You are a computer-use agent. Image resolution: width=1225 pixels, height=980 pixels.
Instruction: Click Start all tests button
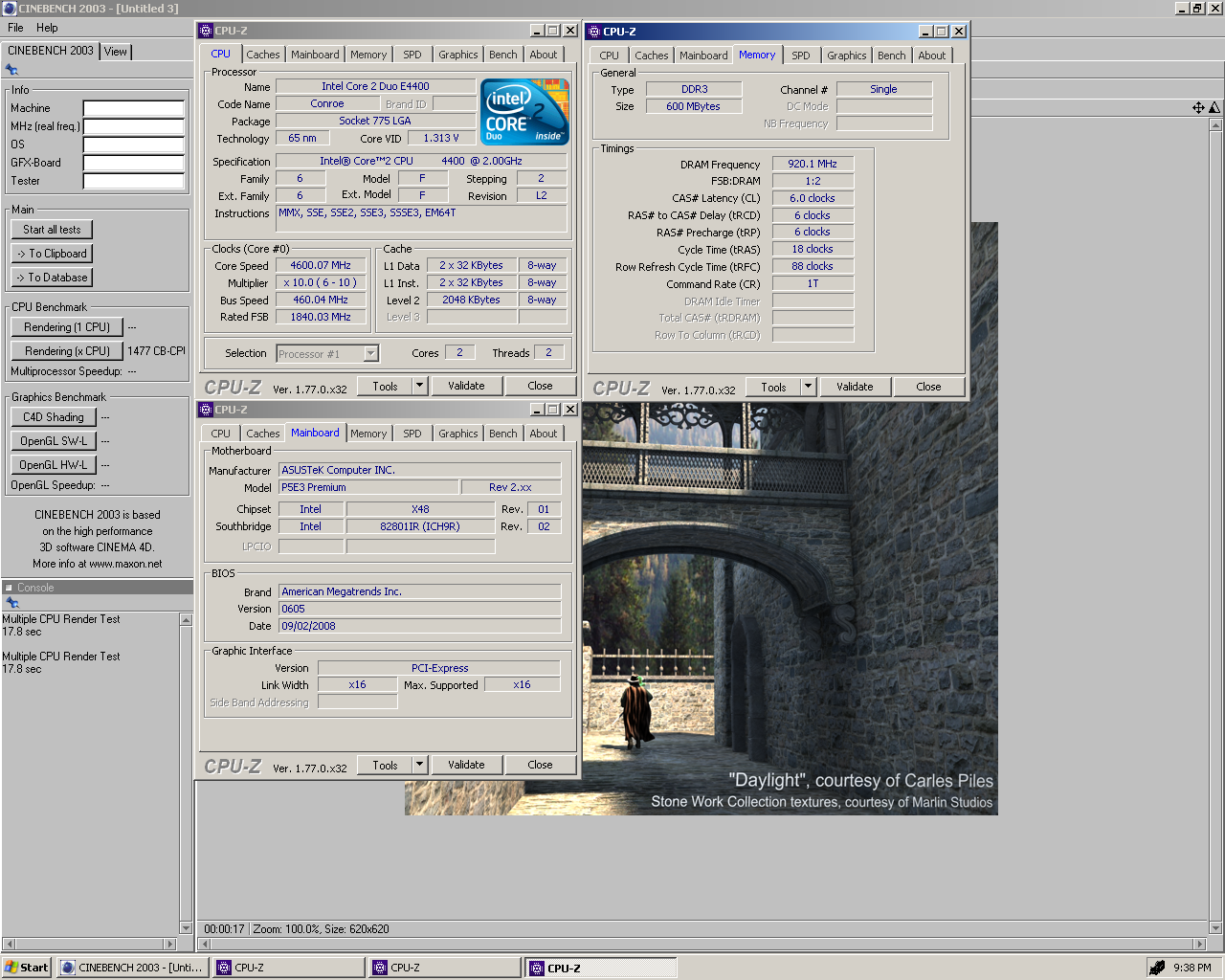pyautogui.click(x=52, y=230)
